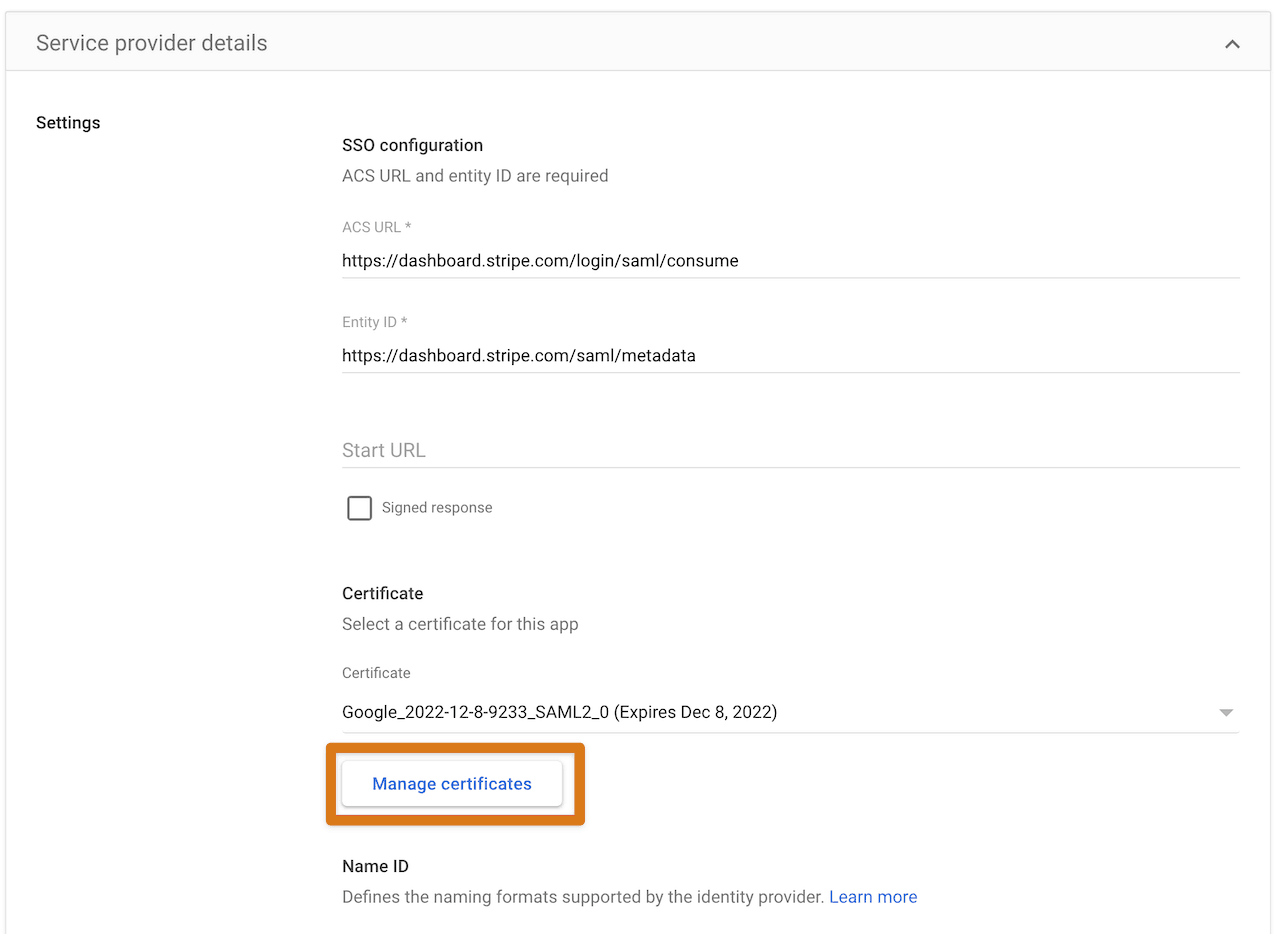Click 'ACS URL and entity ID are required' text
The height and width of the screenshot is (934, 1280).
[475, 176]
